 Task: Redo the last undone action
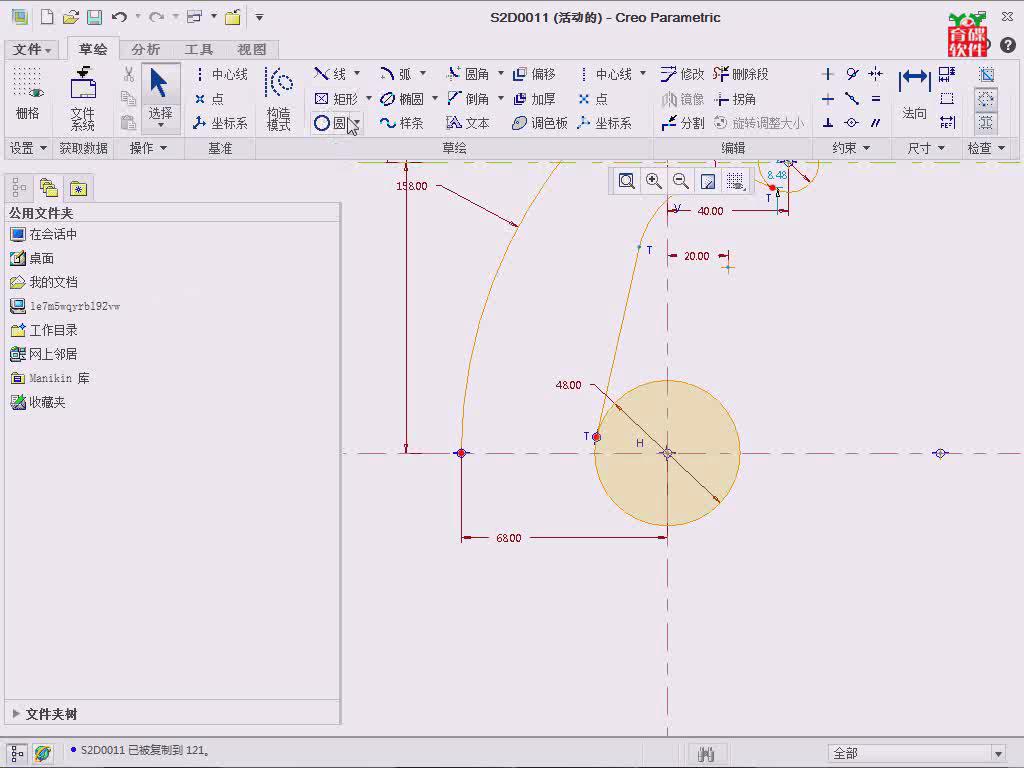[156, 17]
